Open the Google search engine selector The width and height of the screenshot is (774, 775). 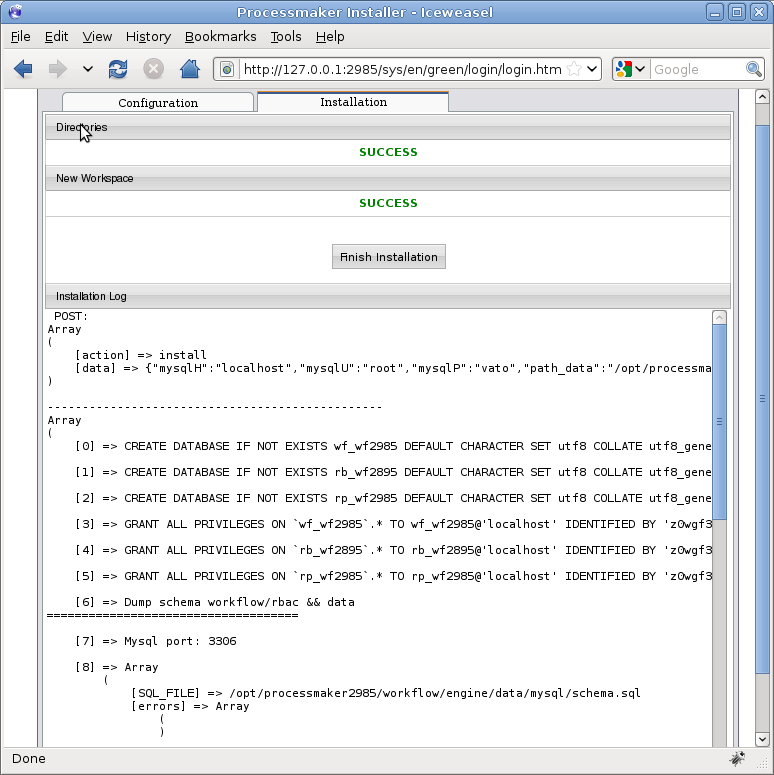tap(631, 69)
